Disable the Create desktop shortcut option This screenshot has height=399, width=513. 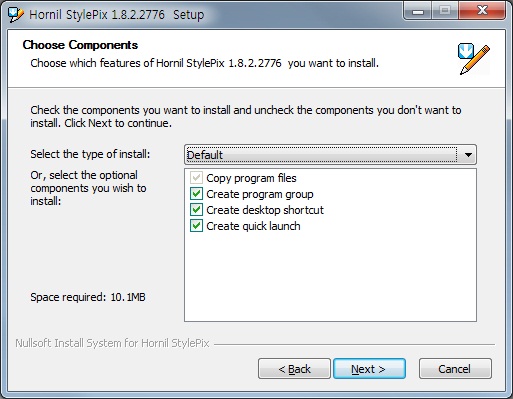coord(196,210)
